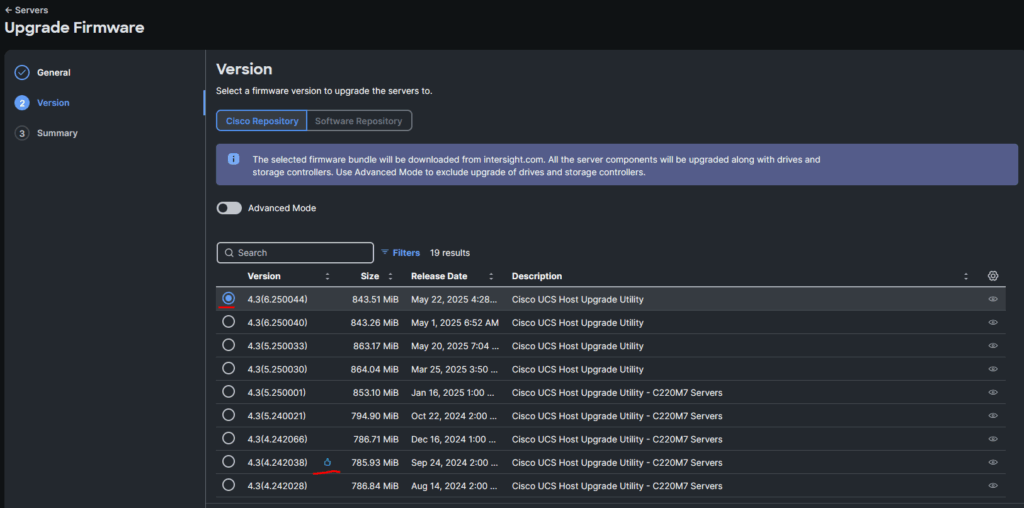Click version text 4.3(6.250044)
Viewport: 1024px width, 508px height.
tap(277, 300)
